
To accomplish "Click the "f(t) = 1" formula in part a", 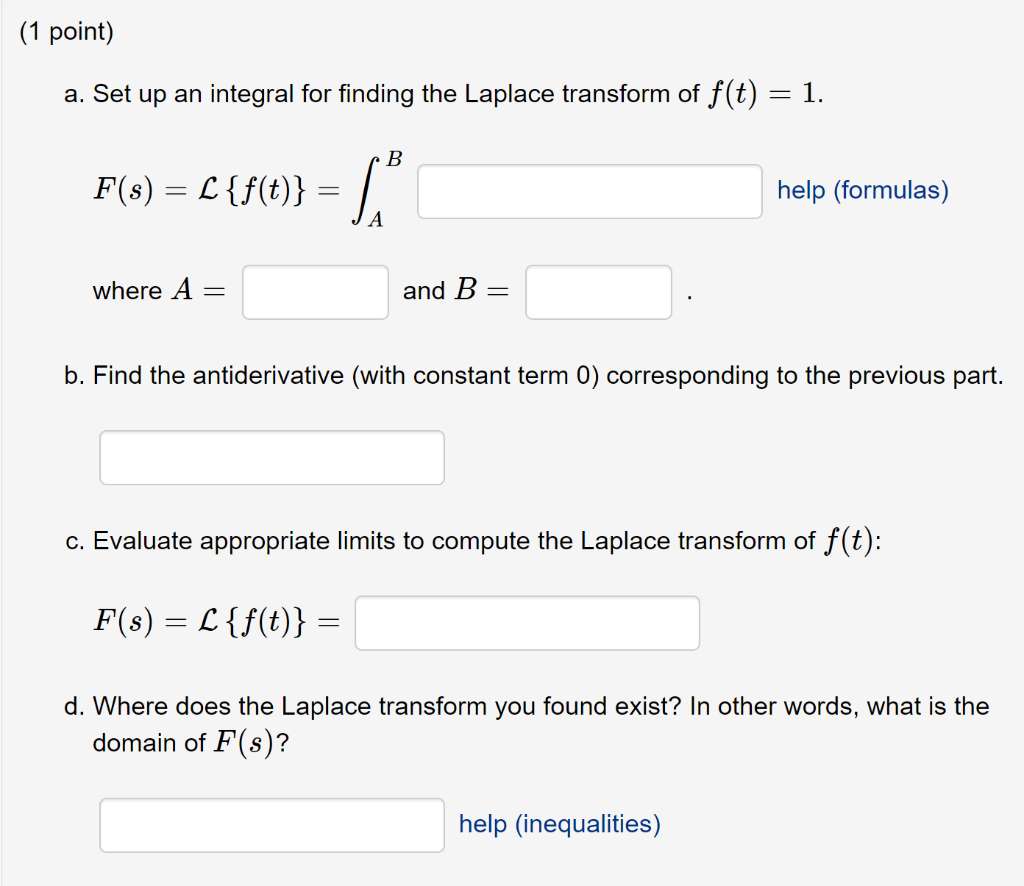I will coord(766,94).
